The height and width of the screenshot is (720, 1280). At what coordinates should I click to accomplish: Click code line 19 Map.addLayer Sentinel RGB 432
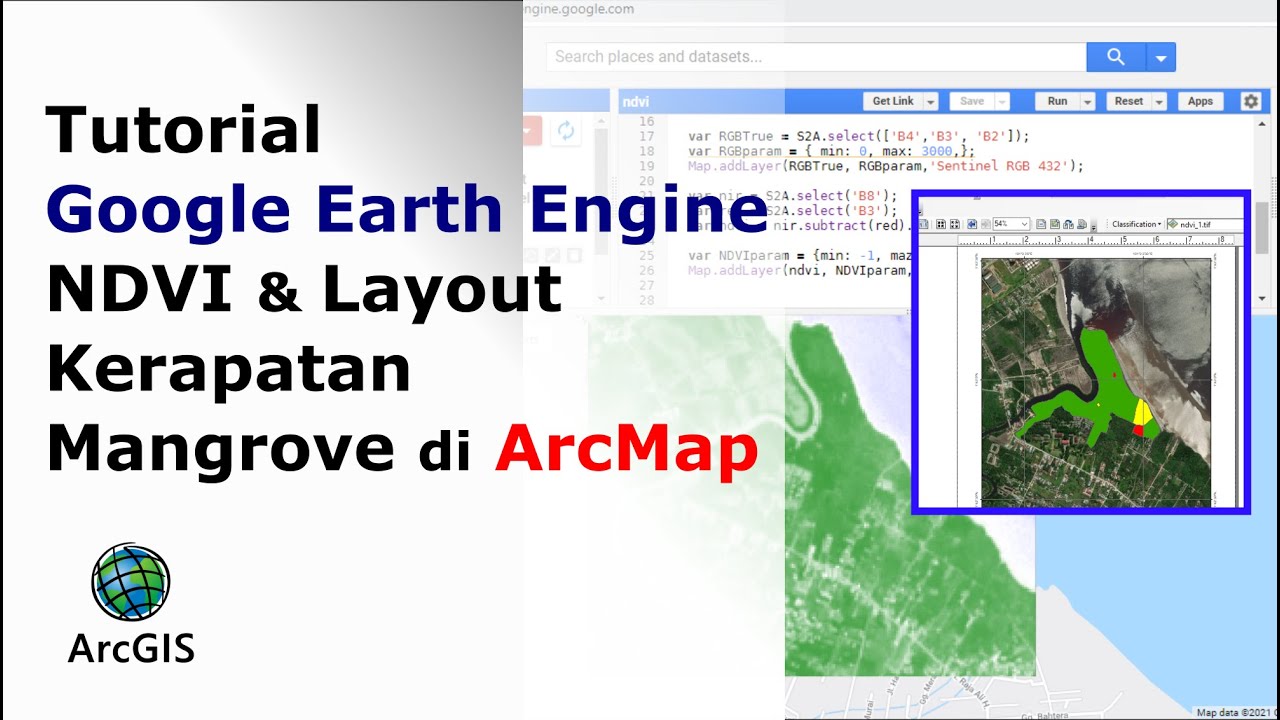coord(886,166)
